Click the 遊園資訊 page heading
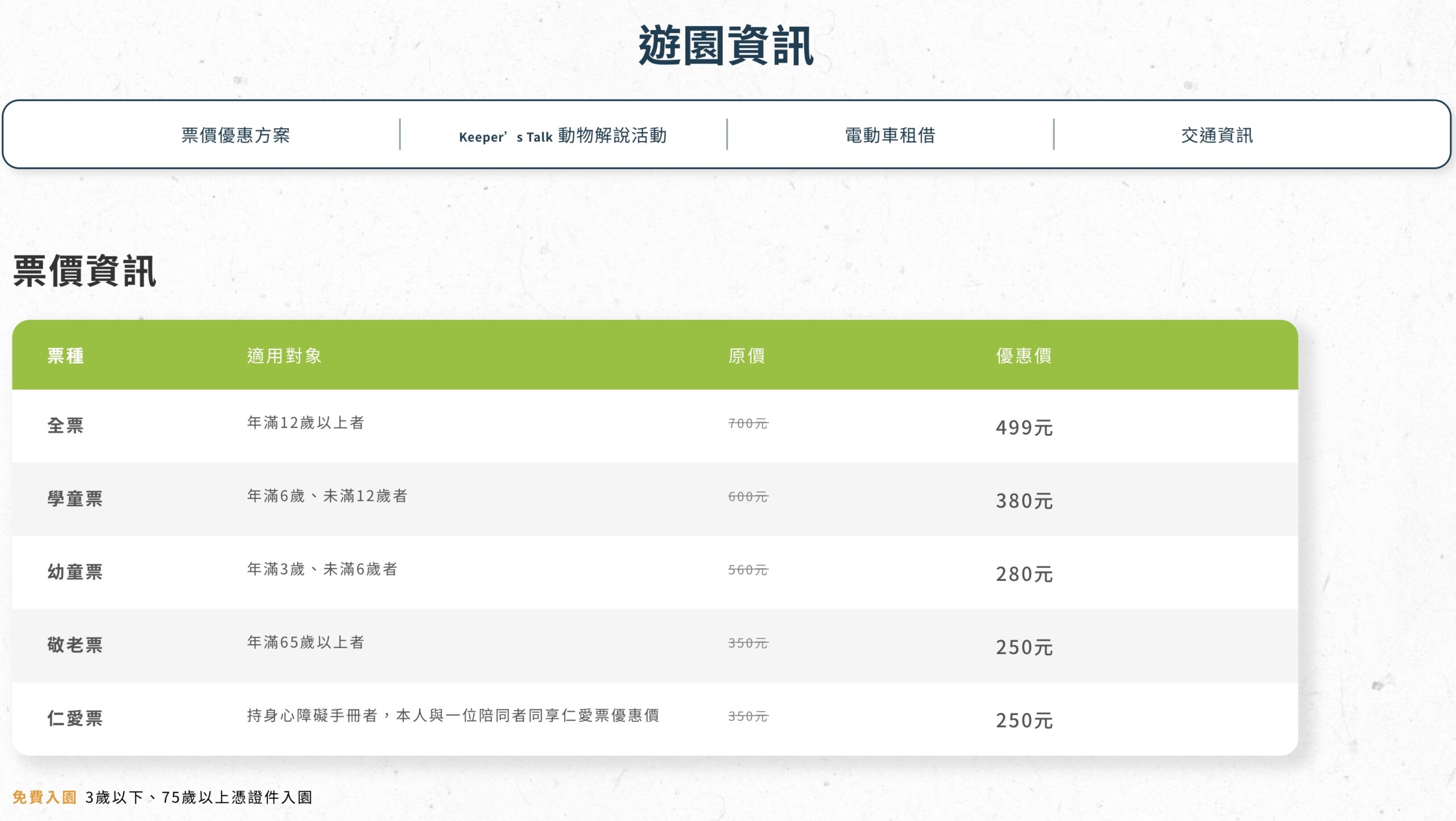 tap(726, 46)
